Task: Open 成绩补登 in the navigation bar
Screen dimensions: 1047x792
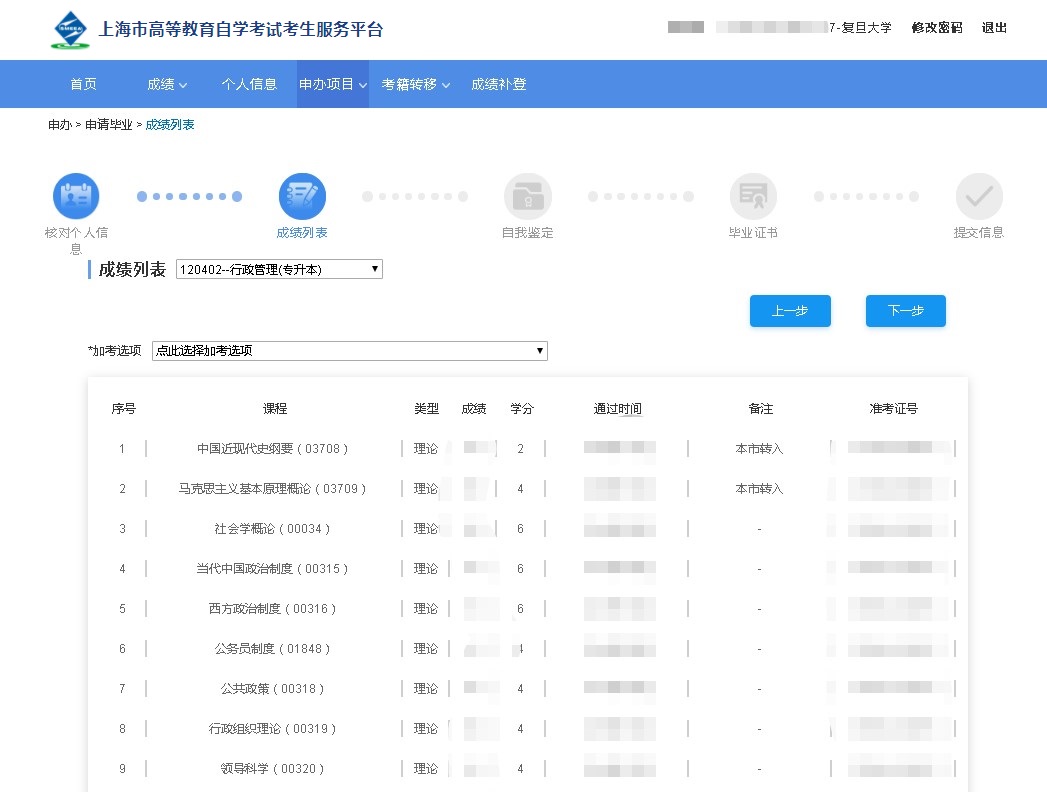Action: click(499, 84)
